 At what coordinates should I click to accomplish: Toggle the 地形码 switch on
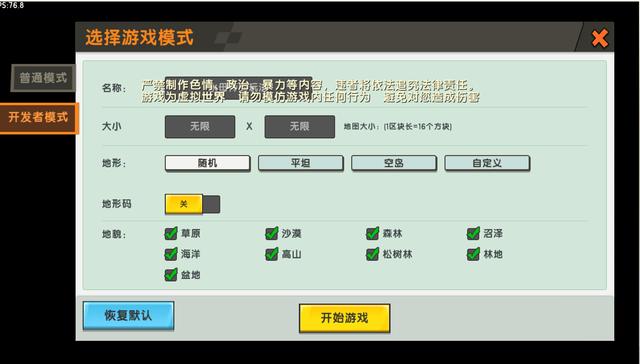click(192, 204)
